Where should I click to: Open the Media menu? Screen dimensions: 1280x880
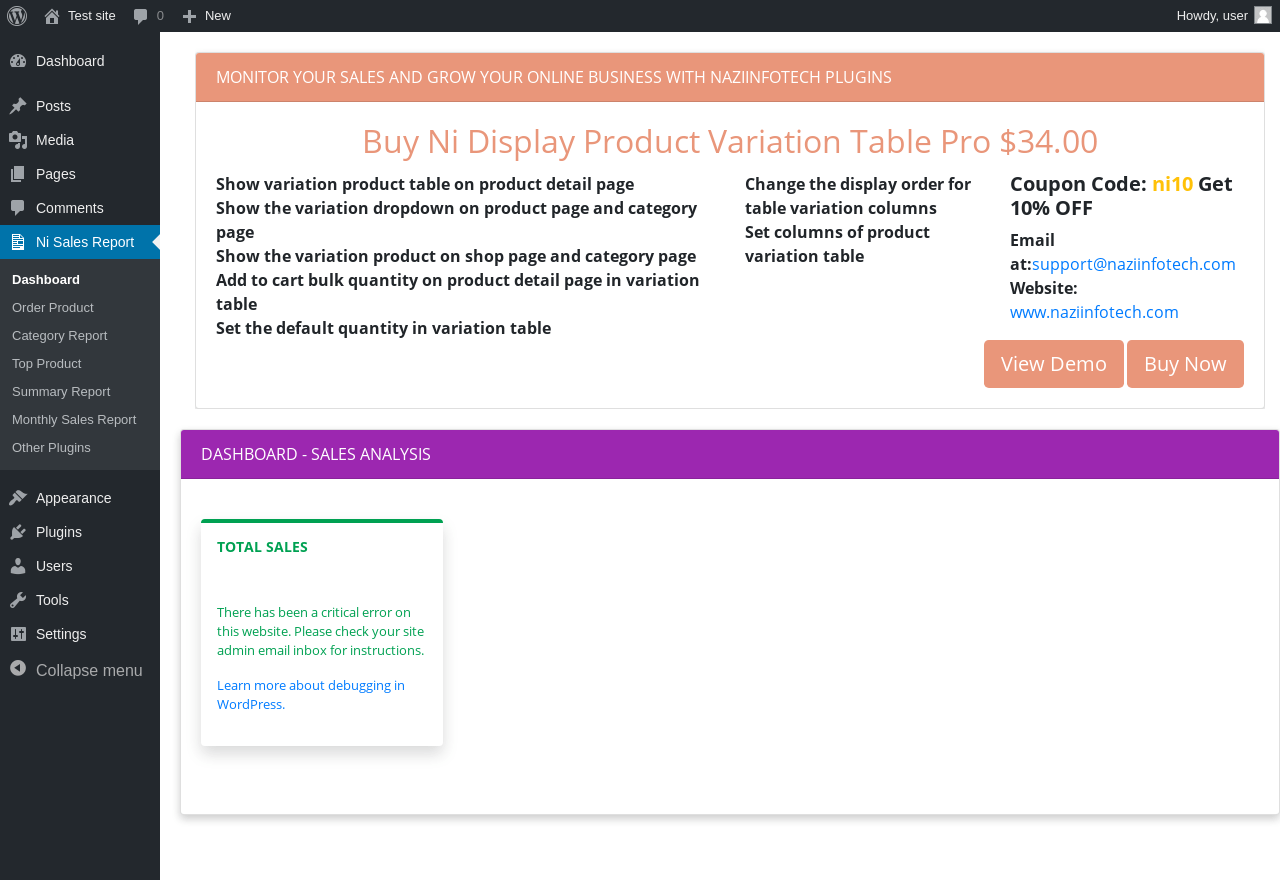pyautogui.click(x=80, y=140)
